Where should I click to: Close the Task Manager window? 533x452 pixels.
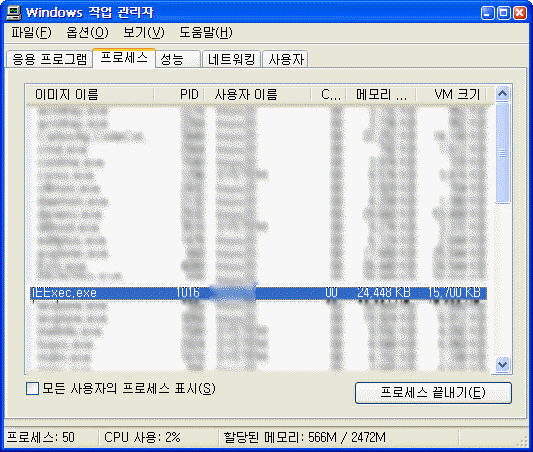(x=520, y=13)
